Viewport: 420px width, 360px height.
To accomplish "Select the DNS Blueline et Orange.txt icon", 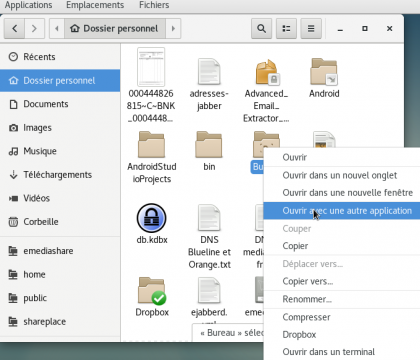I will pos(209,218).
